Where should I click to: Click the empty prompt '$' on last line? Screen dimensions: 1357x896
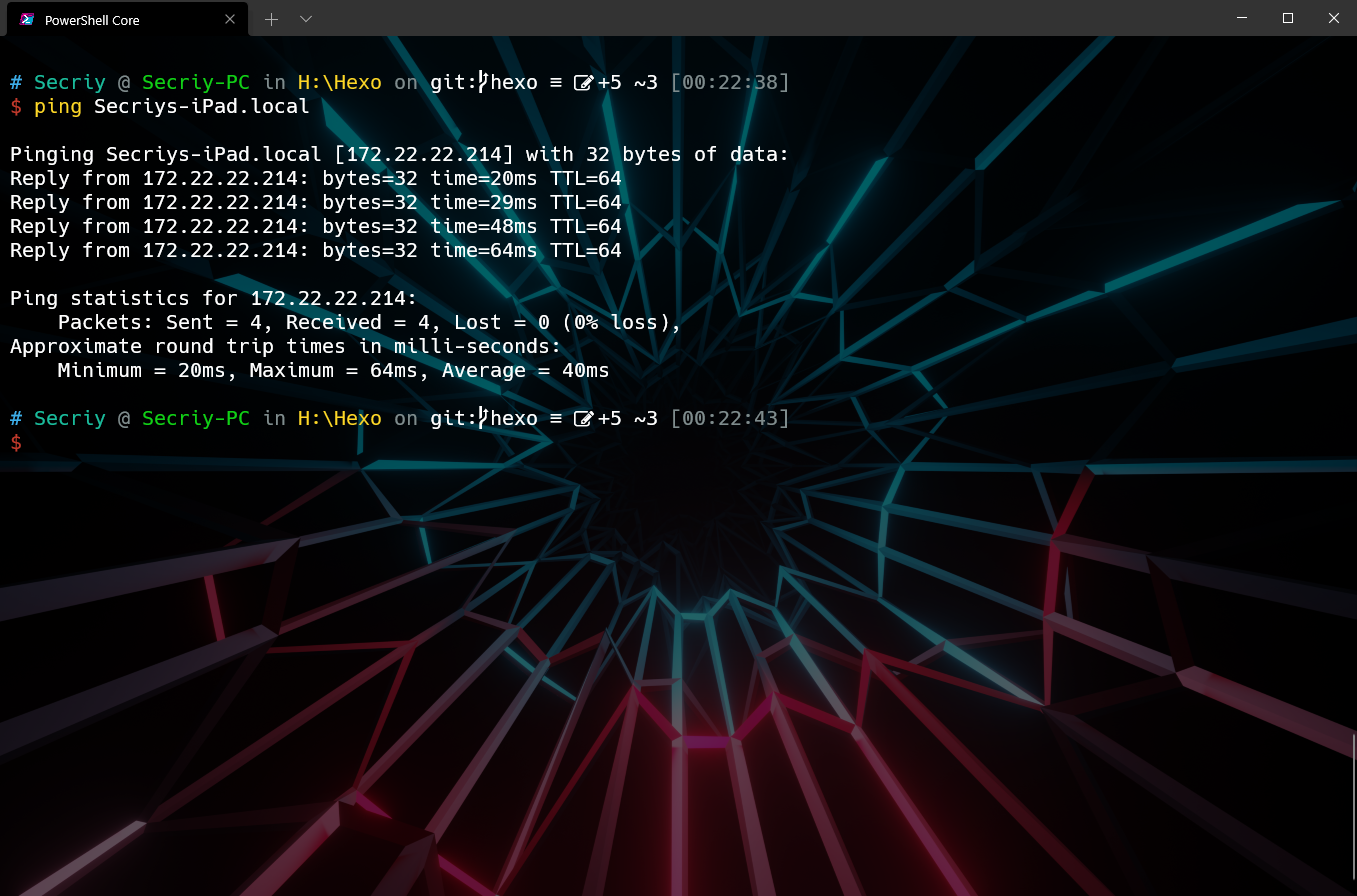pos(16,442)
